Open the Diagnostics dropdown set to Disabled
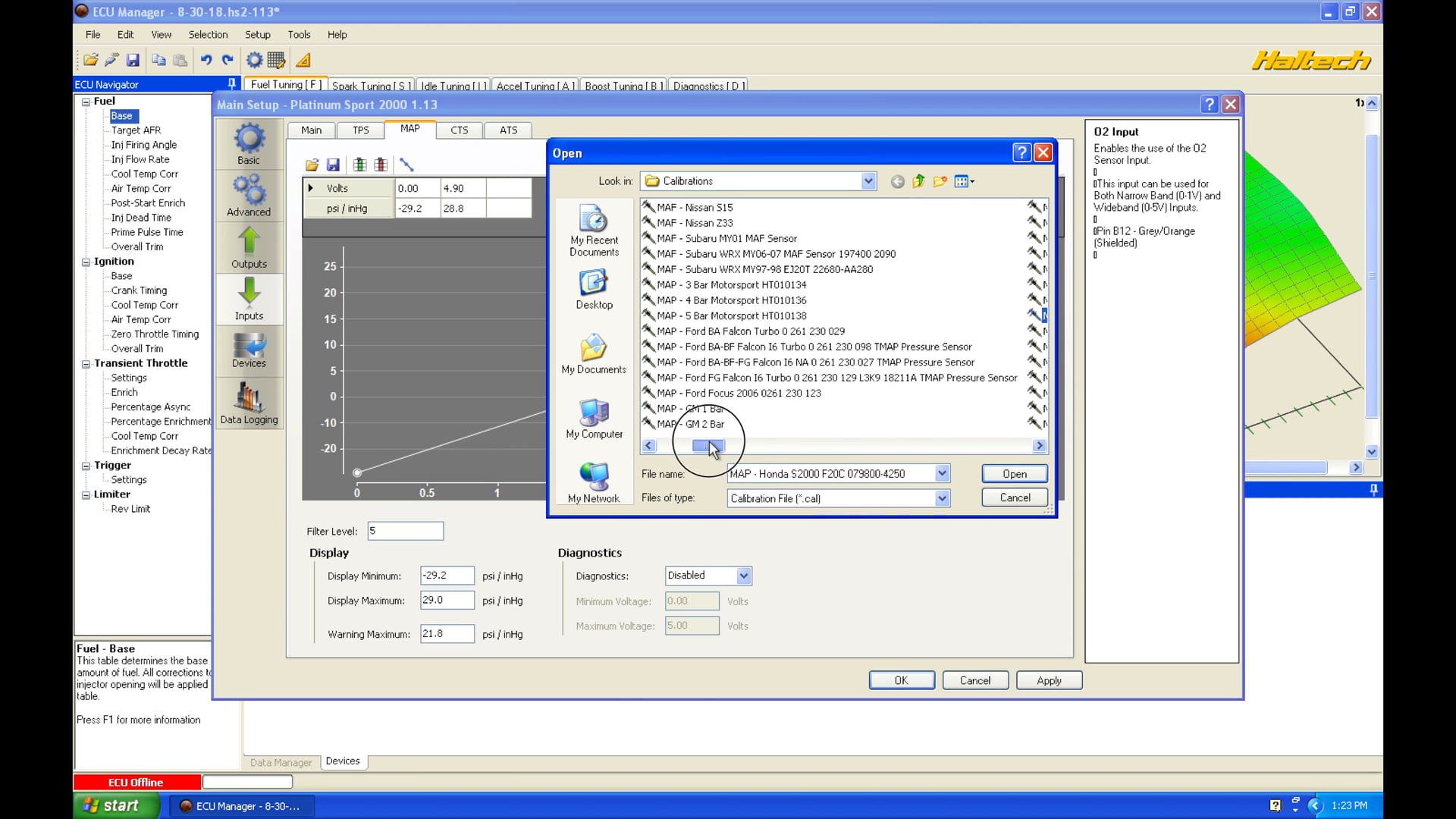The width and height of the screenshot is (1456, 819). (x=743, y=576)
